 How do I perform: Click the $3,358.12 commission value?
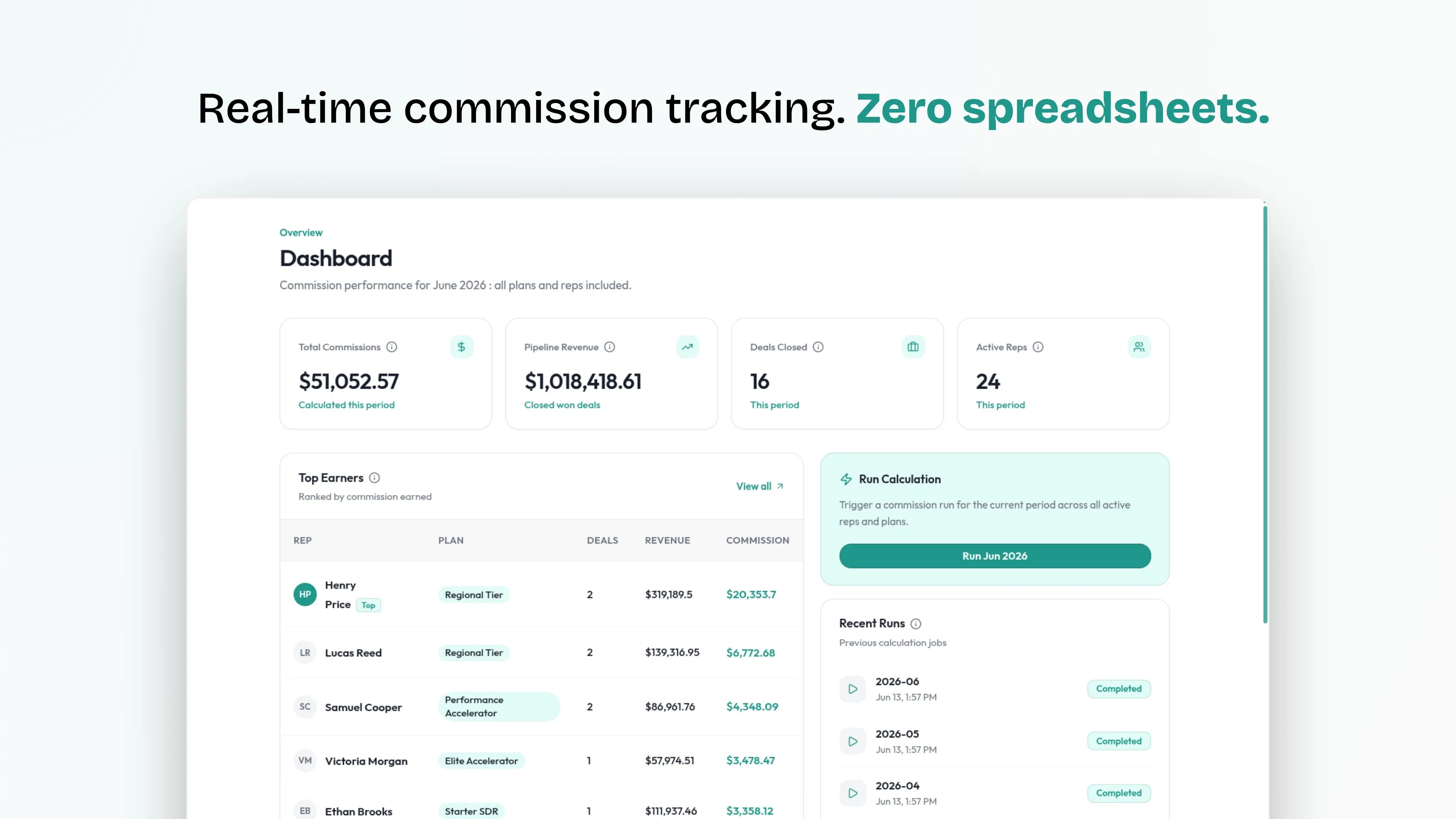pyautogui.click(x=749, y=811)
